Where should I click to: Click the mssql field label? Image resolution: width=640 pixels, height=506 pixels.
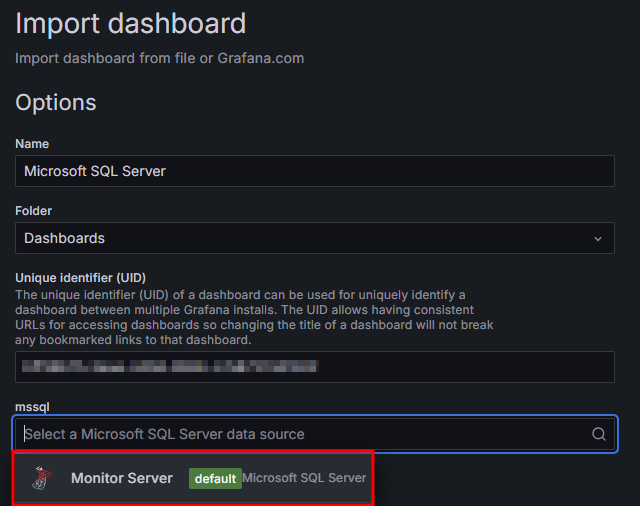[32, 407]
